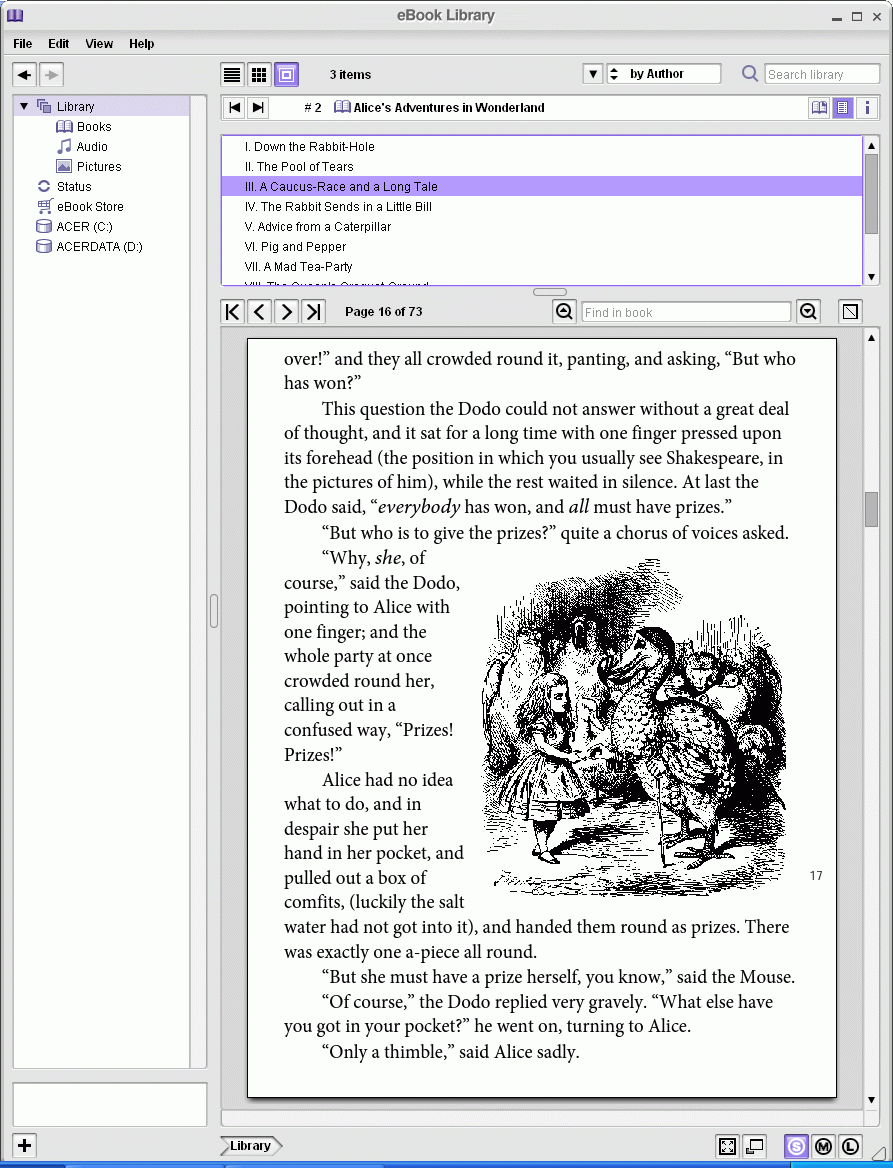Click the page view scroll-up arrow
Viewport: 893px width, 1168px height.
[x=871, y=338]
